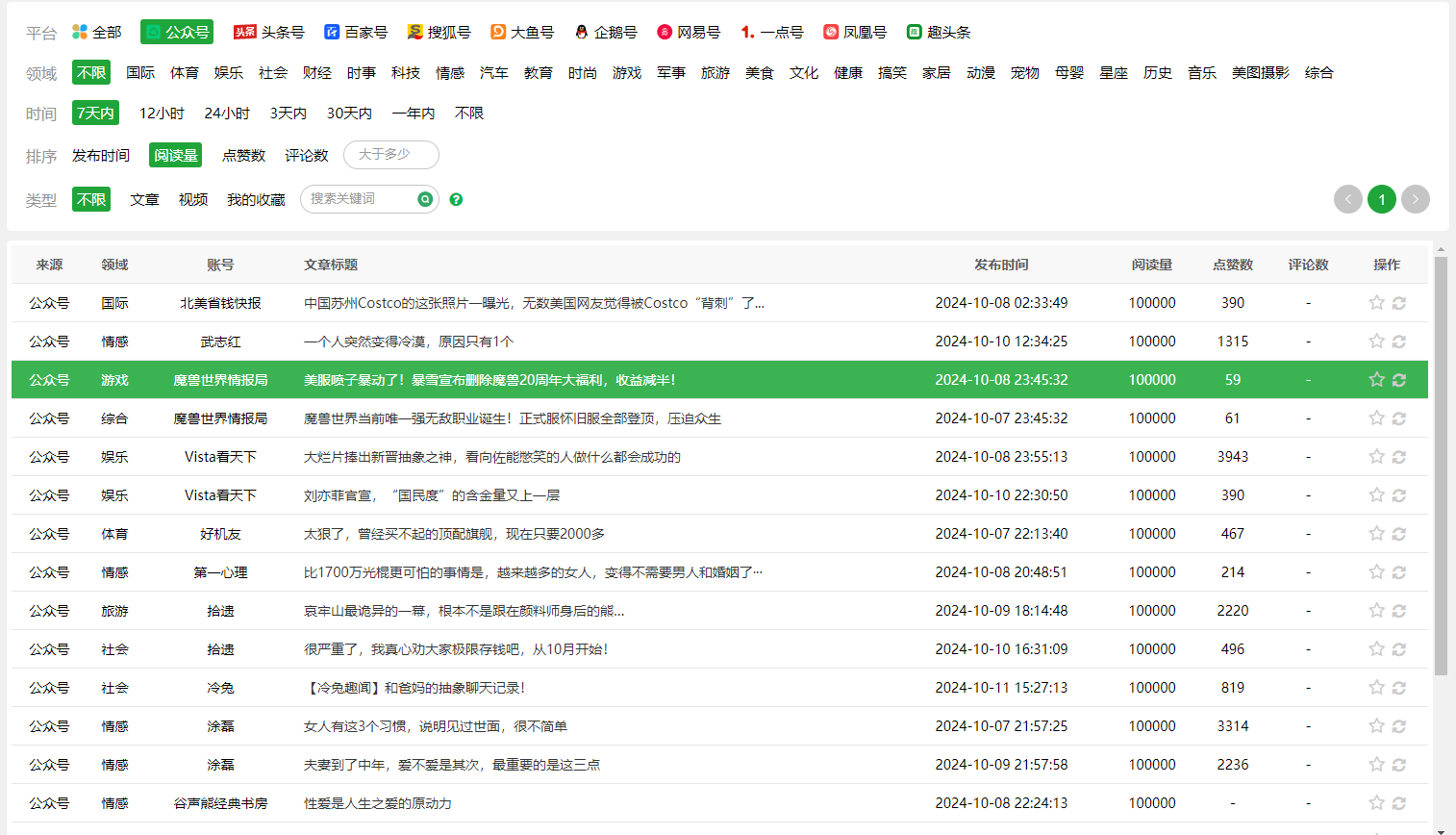The width and height of the screenshot is (1456, 835).
Task: Filter domain to 美图摄影
Action: [1261, 72]
